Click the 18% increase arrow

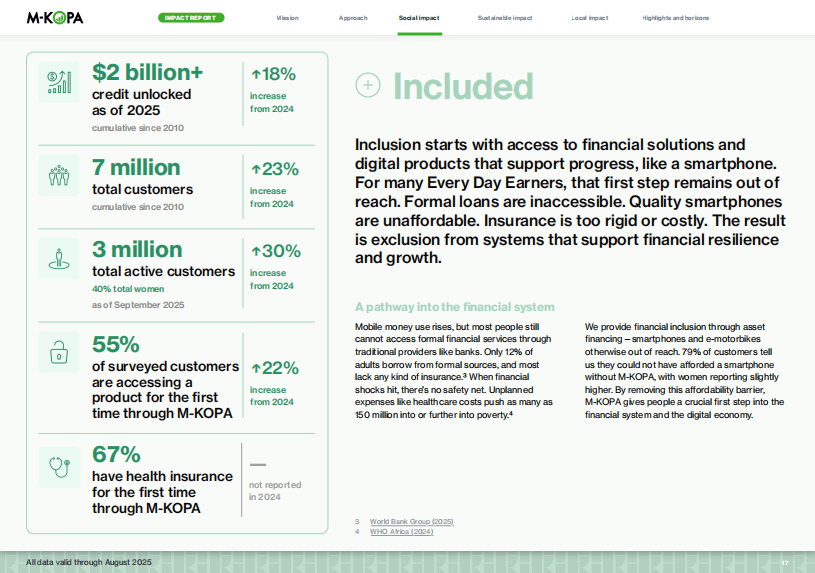(x=256, y=74)
